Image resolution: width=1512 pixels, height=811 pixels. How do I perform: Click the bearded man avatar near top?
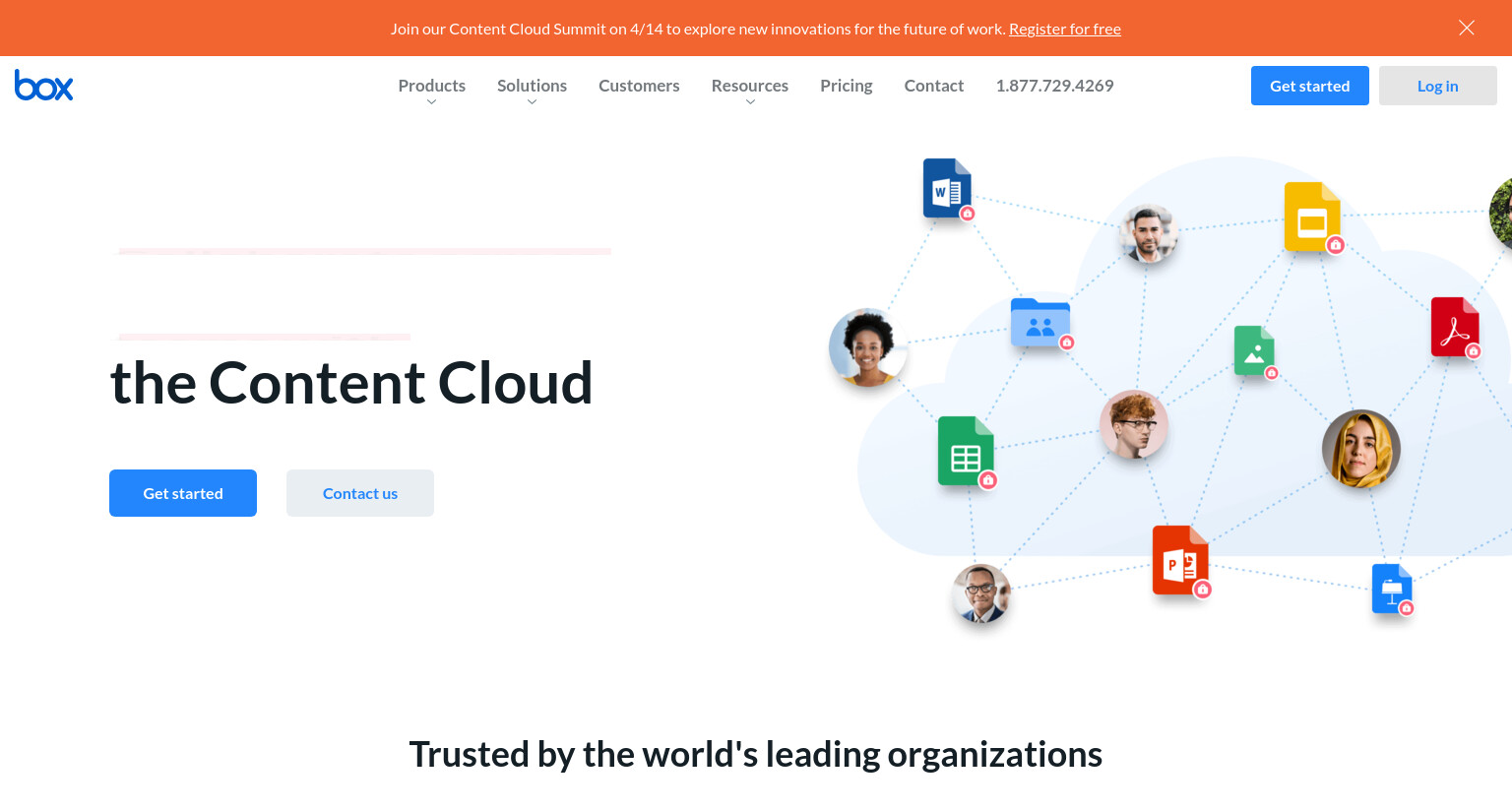pyautogui.click(x=1149, y=234)
